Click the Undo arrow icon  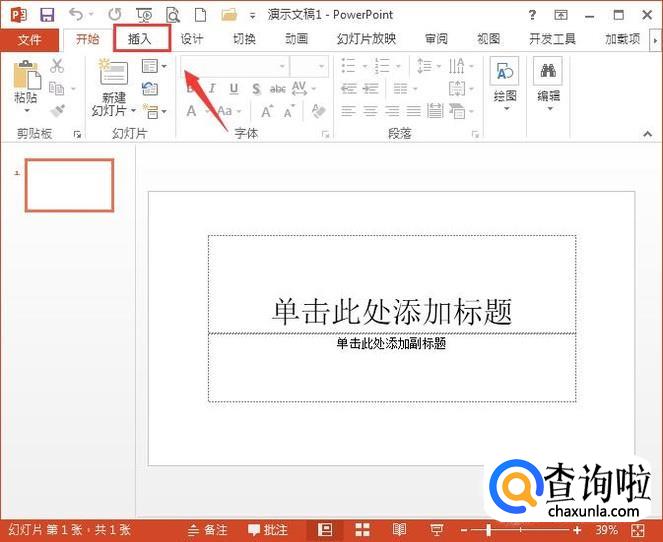click(x=76, y=15)
